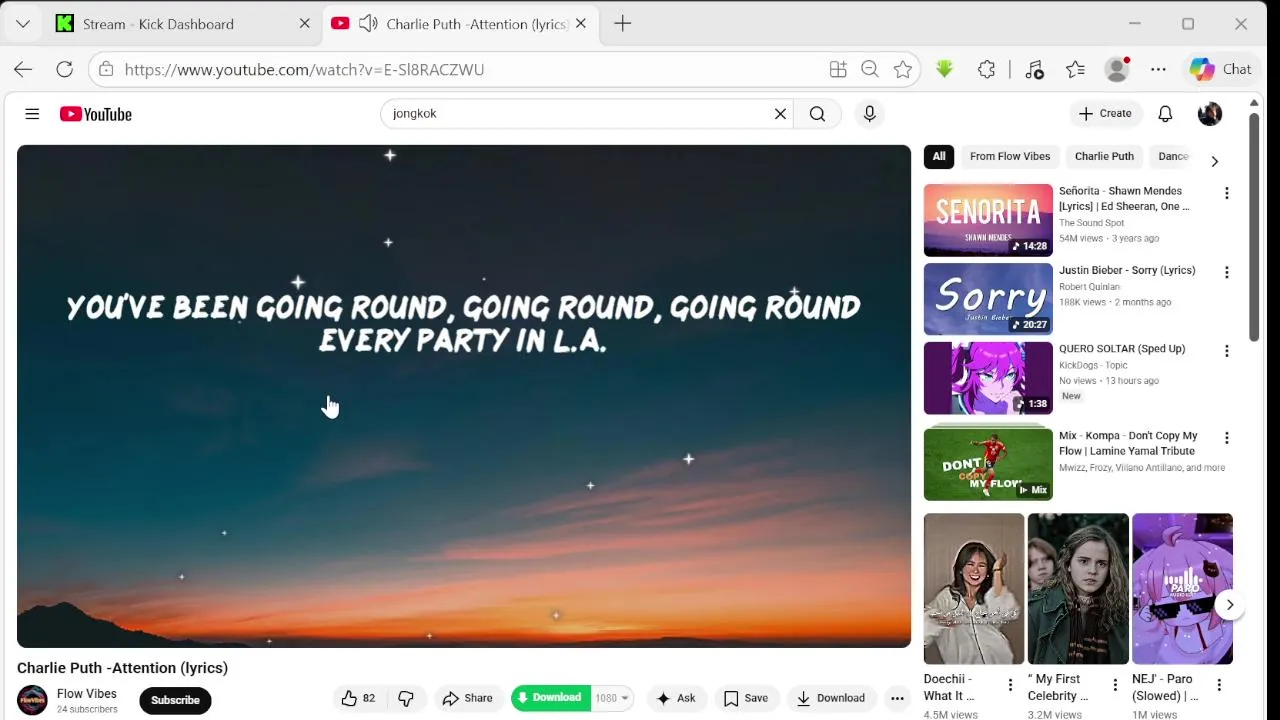The width and height of the screenshot is (1280, 720).
Task: Save the video to a playlist
Action: tap(746, 698)
